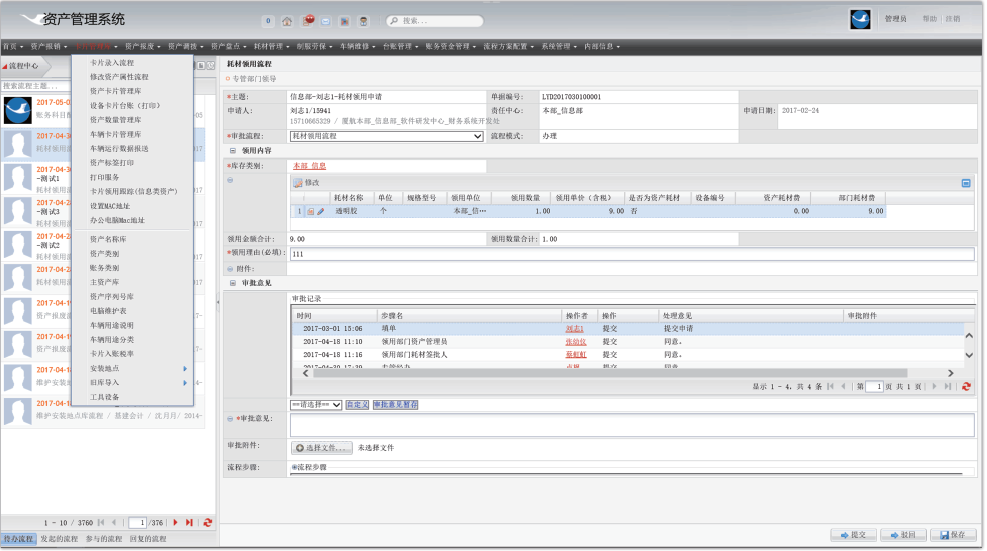Open the notifications icon with red badge
This screenshot has height=551, width=987.
tap(307, 21)
